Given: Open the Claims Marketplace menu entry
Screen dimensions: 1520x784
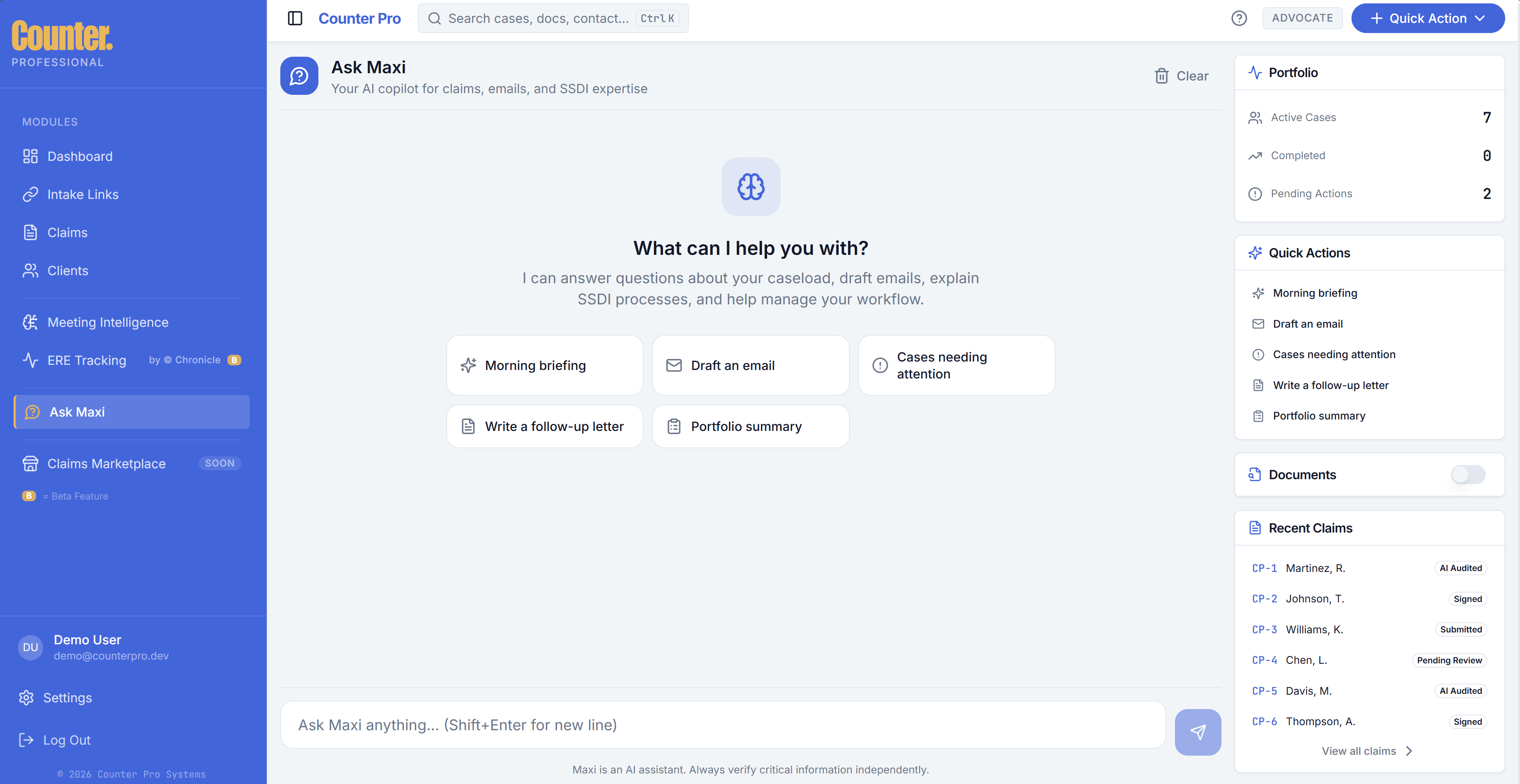Looking at the screenshot, I should [107, 464].
